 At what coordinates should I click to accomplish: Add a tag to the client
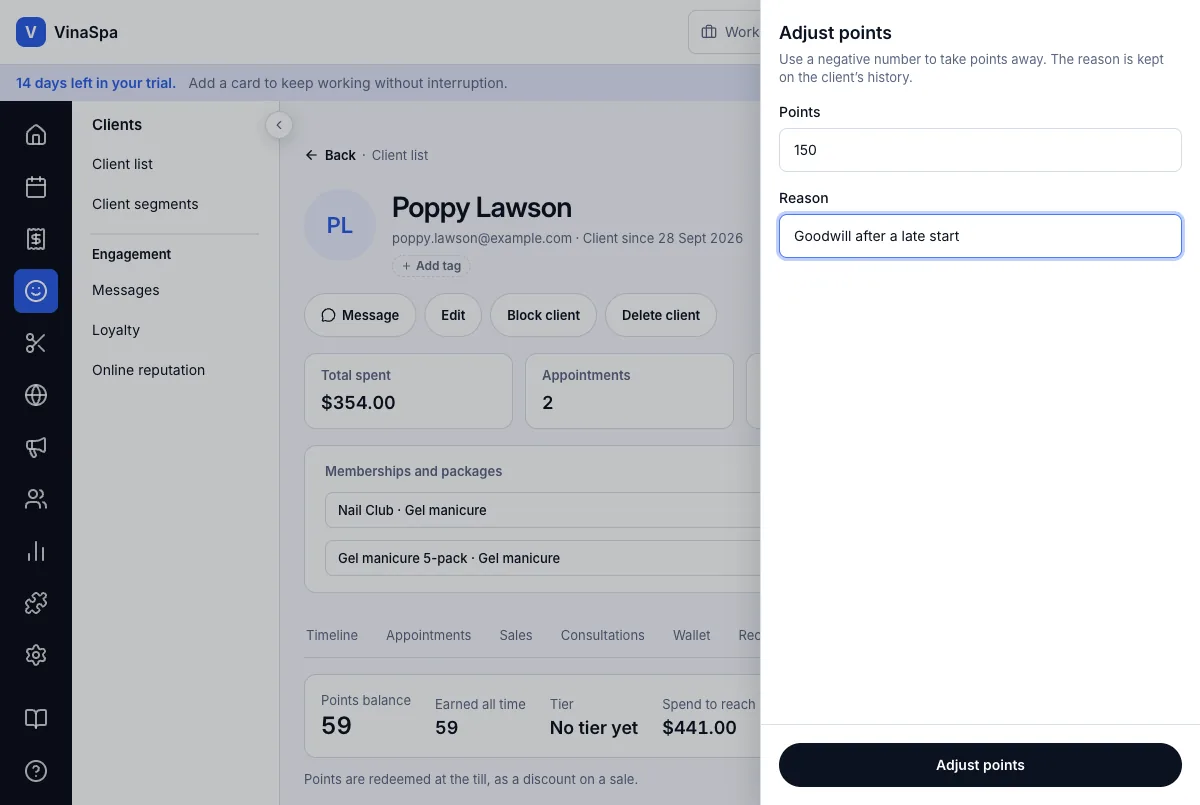point(432,266)
